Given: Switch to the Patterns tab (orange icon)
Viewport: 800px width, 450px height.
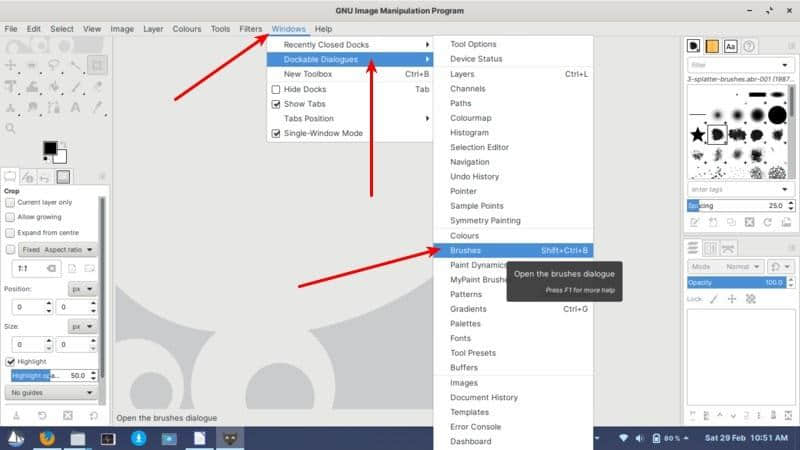Looking at the screenshot, I should [712, 46].
